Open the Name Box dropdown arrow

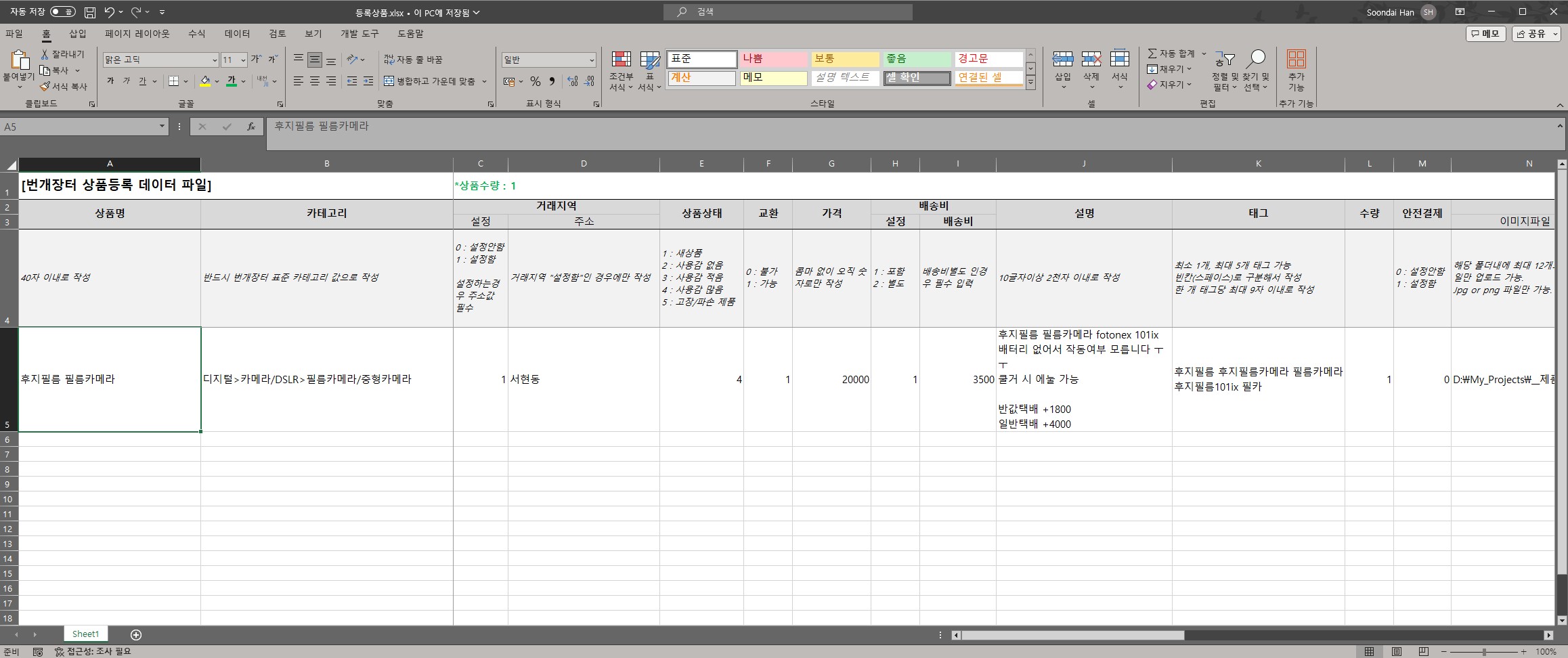pyautogui.click(x=162, y=127)
